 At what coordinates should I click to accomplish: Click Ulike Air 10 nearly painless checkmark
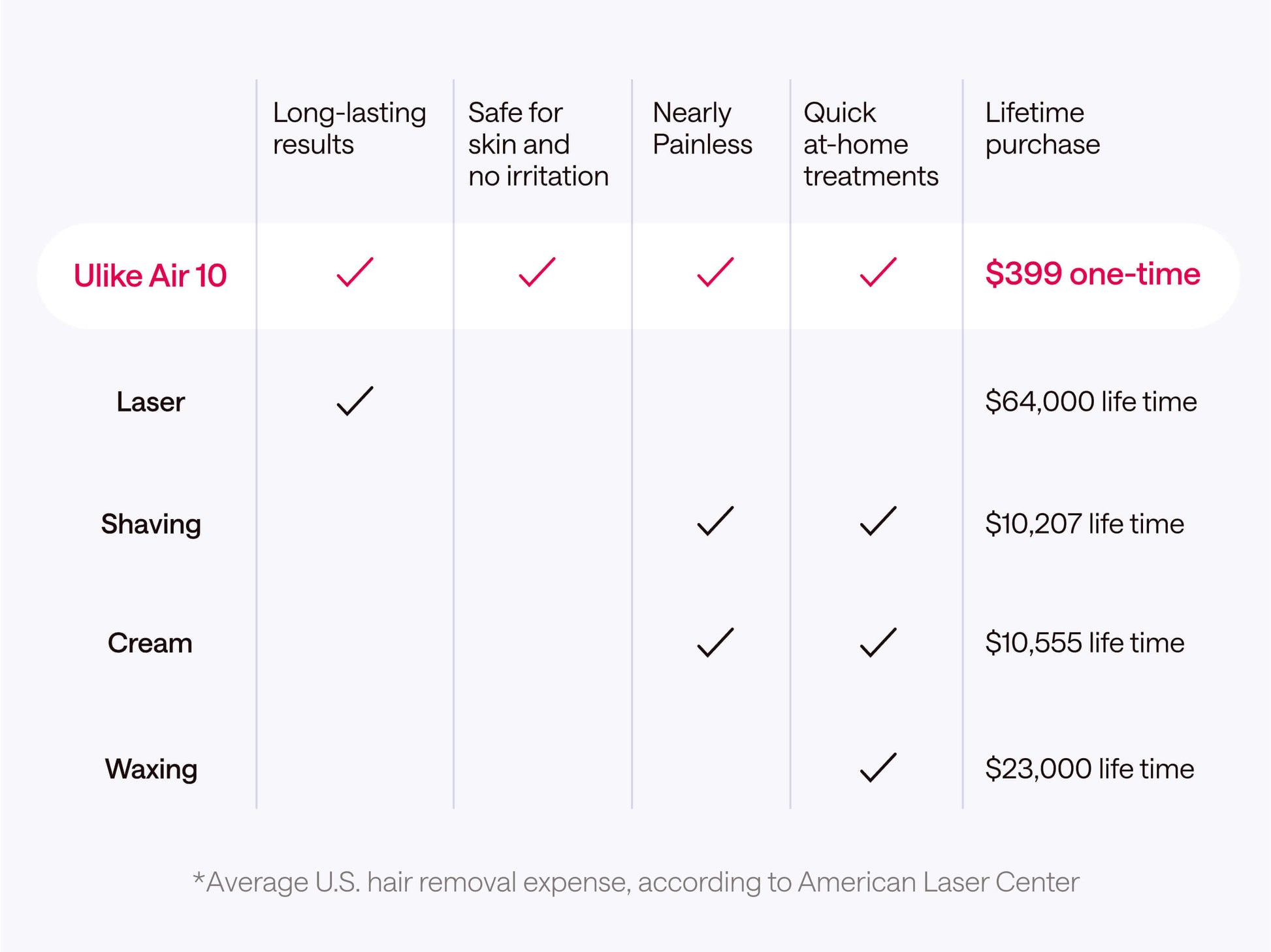[715, 272]
